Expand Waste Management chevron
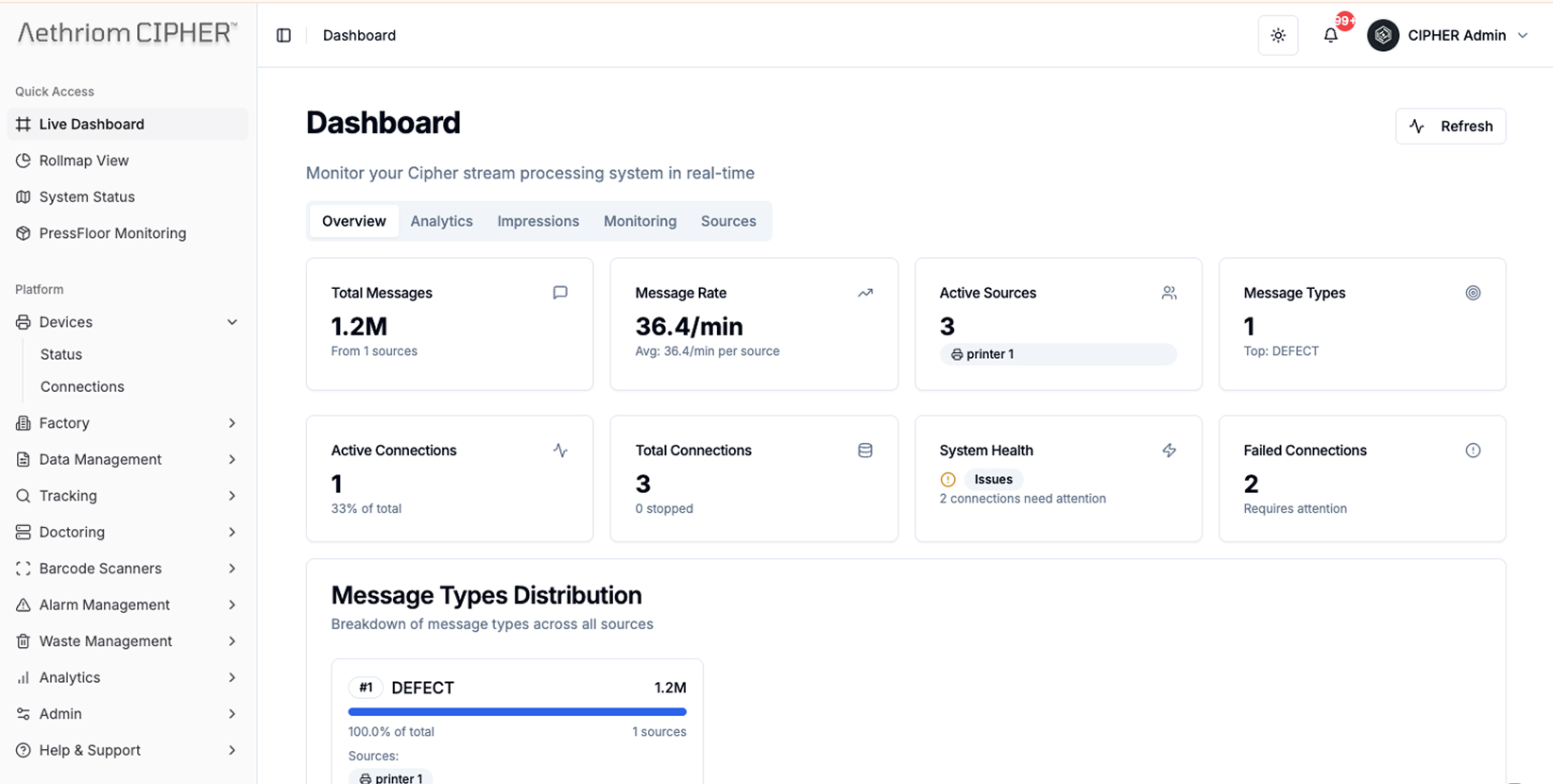The image size is (1553, 784). click(x=232, y=641)
